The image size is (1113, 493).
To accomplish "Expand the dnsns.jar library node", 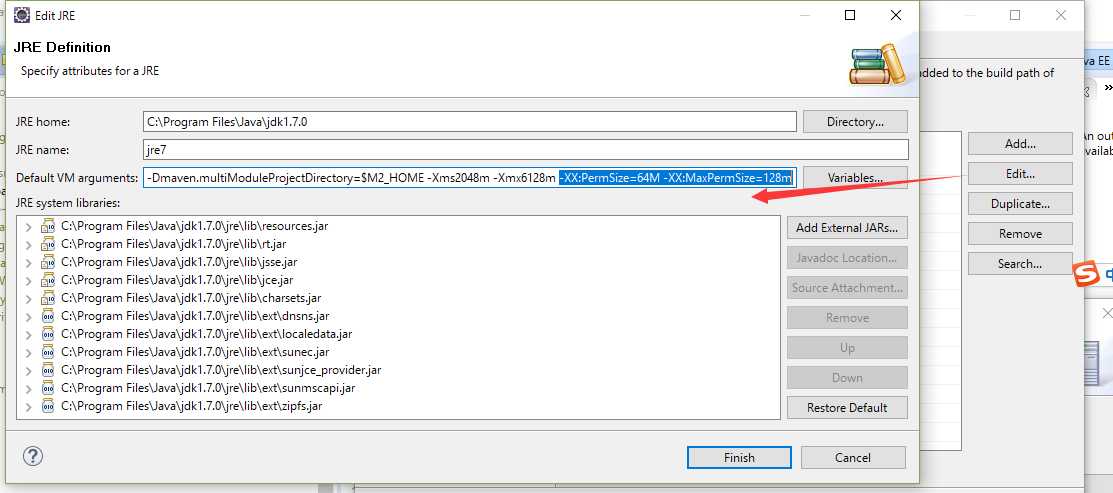I will point(28,316).
